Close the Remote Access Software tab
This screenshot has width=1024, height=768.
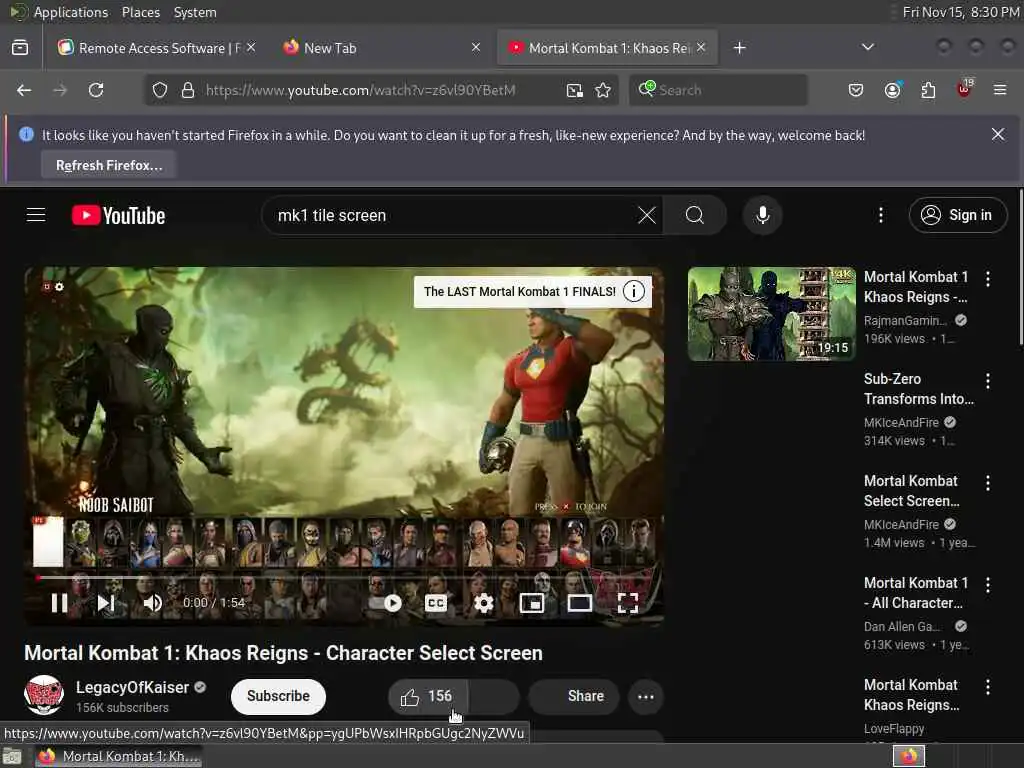coord(251,47)
